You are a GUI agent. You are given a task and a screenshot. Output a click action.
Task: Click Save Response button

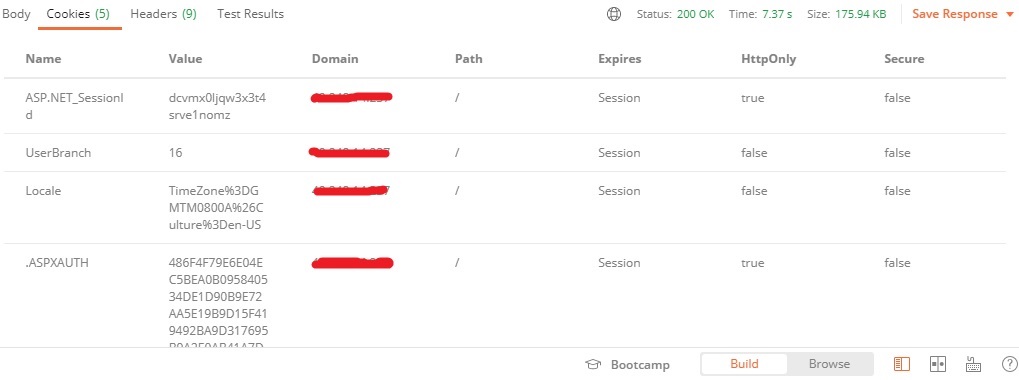tap(955, 14)
